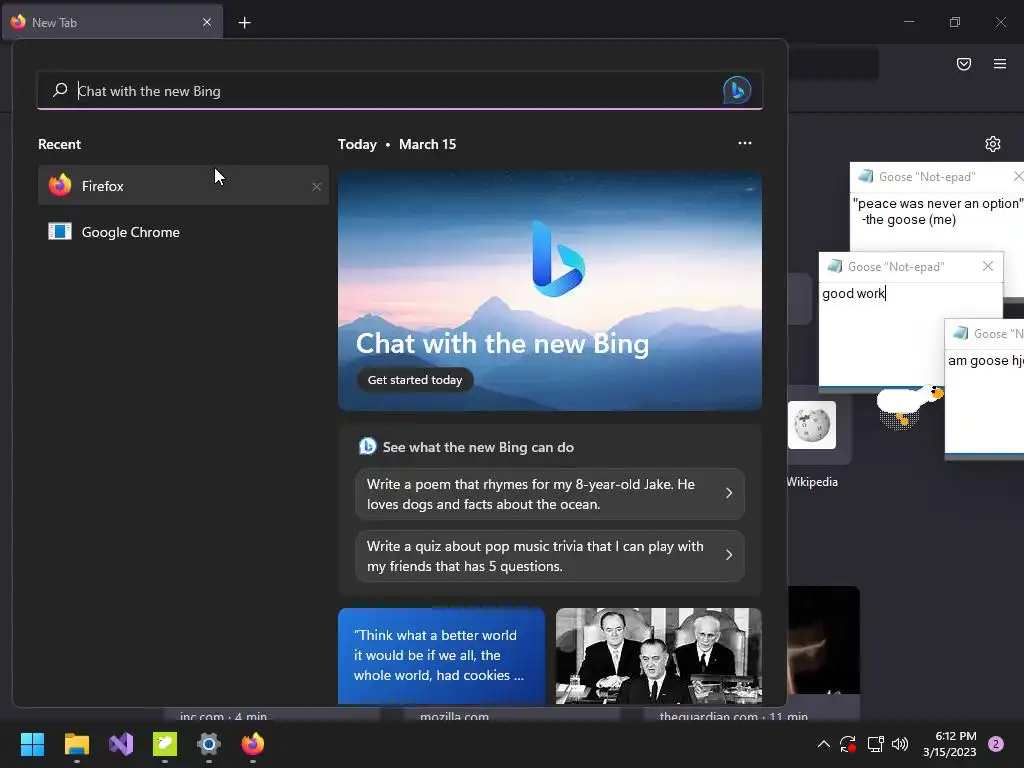Open File Explorer from the taskbar

pyautogui.click(x=76, y=744)
